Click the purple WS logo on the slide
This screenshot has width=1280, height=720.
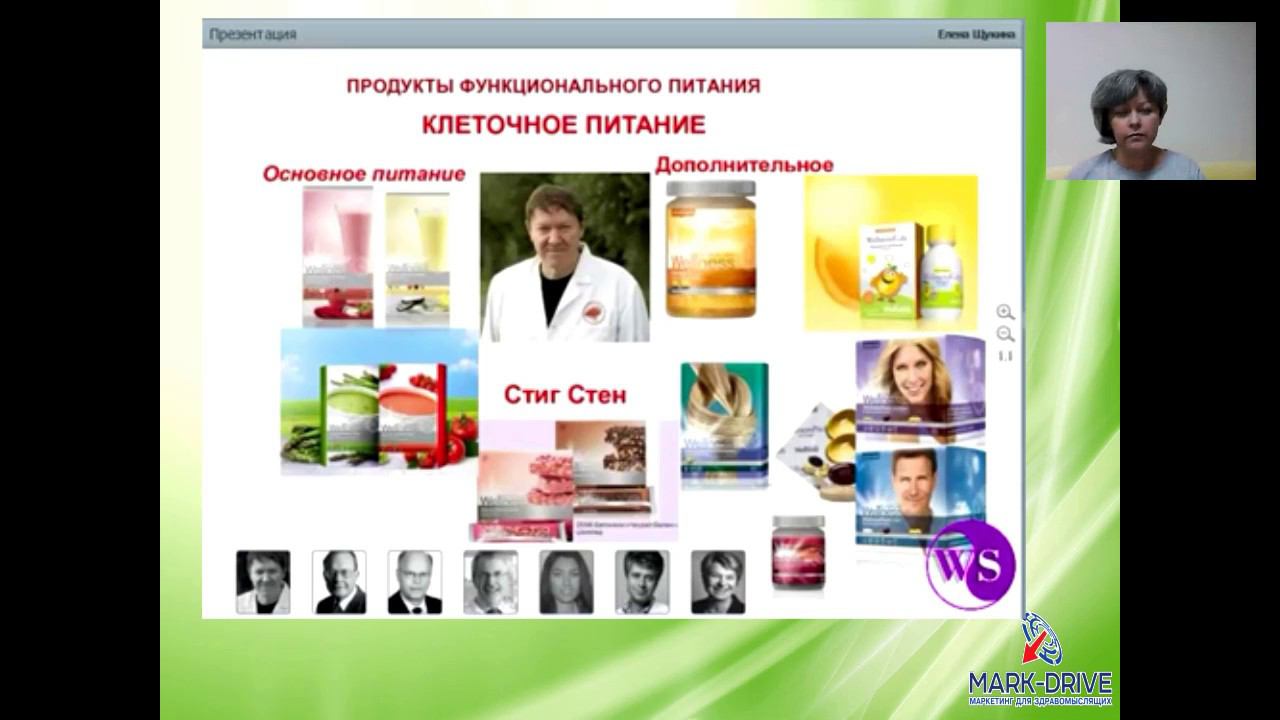tap(970, 565)
